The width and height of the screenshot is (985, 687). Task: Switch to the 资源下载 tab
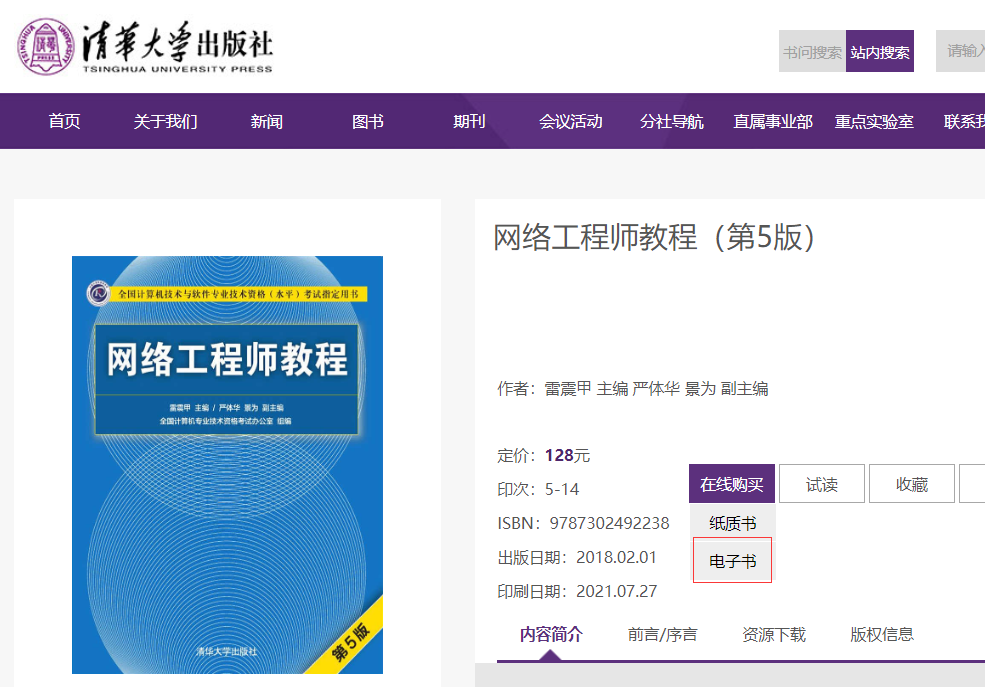tap(774, 634)
